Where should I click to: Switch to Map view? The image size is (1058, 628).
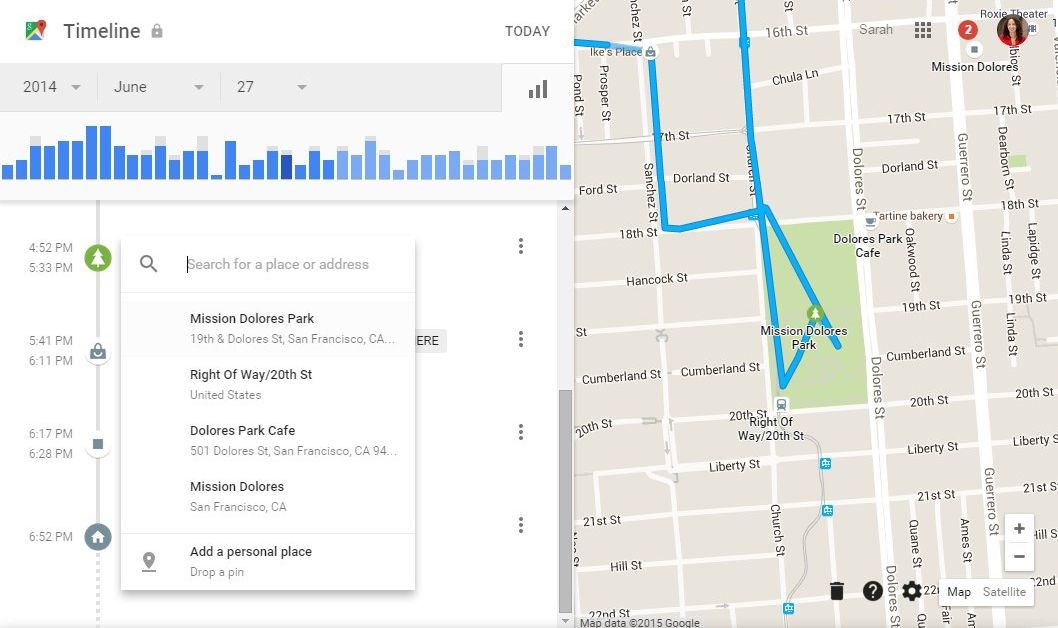click(959, 592)
